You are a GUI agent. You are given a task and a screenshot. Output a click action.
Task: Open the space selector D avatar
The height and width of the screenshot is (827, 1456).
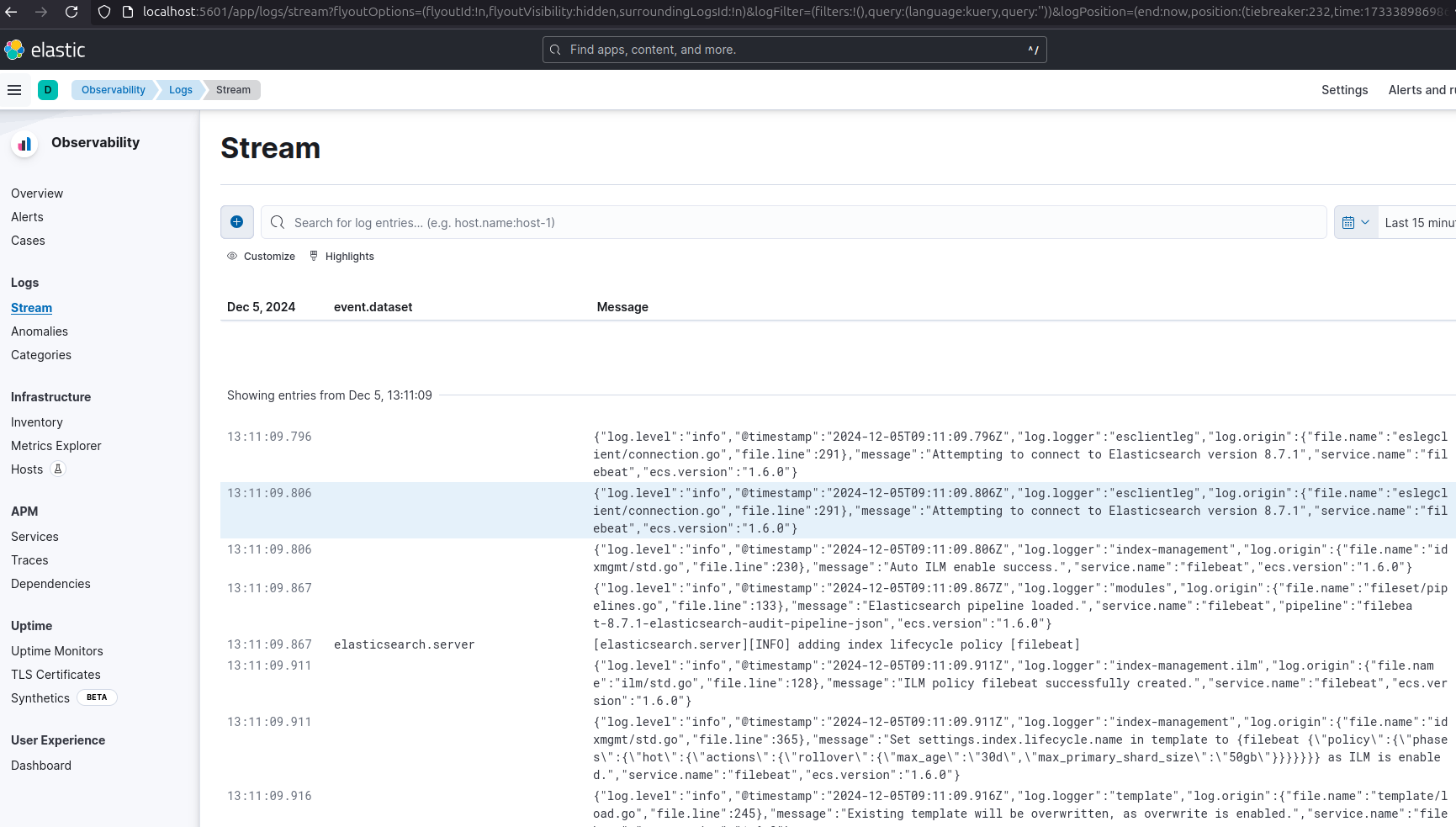coord(48,90)
